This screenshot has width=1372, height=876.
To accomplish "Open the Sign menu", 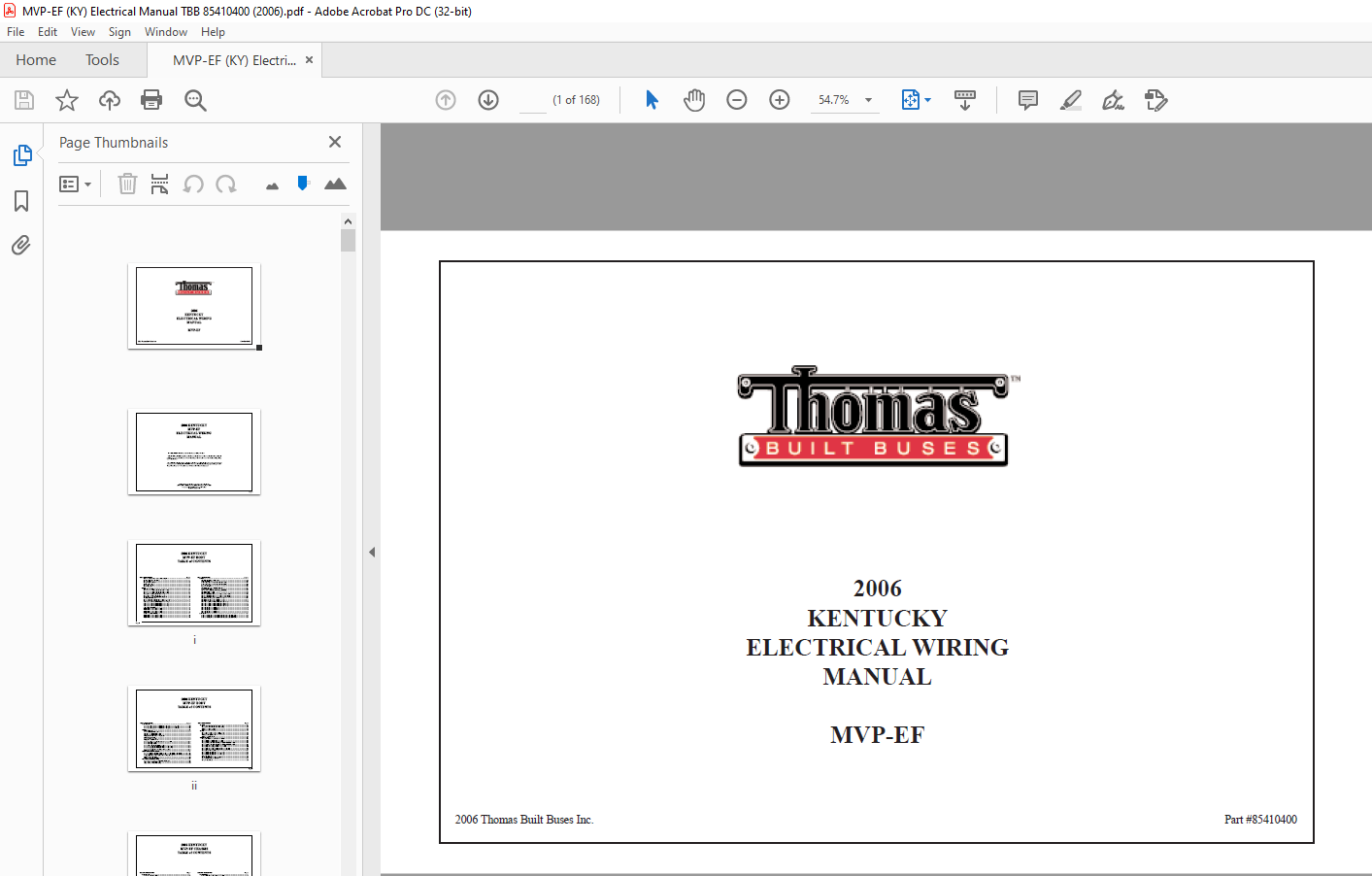I will (119, 32).
